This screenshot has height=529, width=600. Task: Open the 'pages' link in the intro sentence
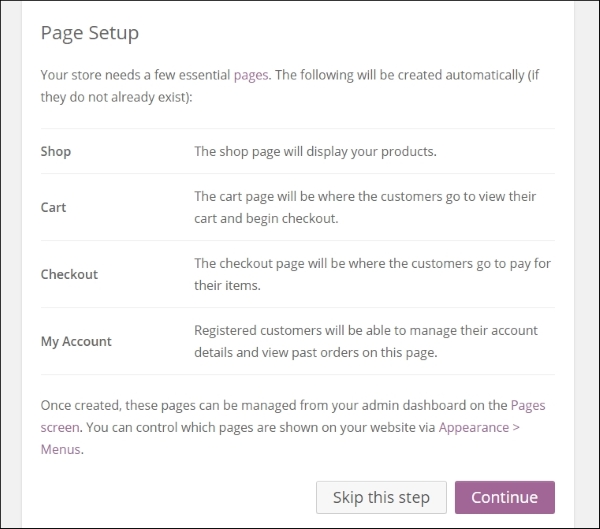(251, 75)
